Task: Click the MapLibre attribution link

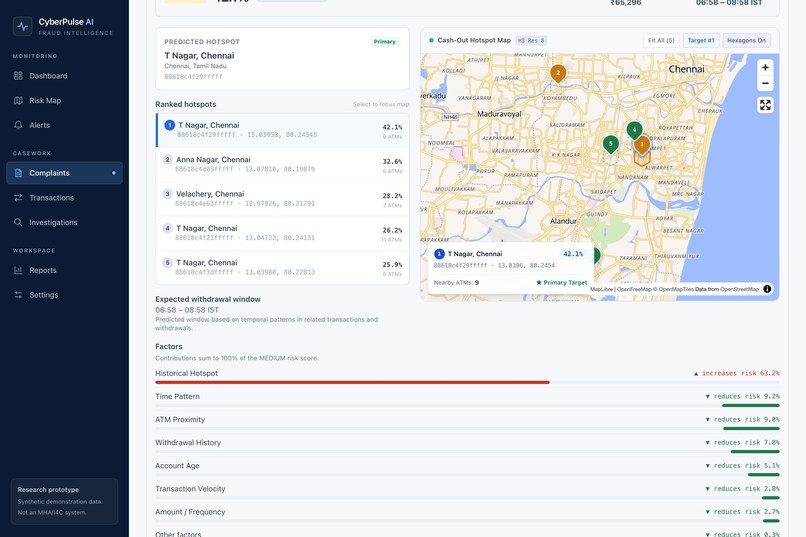Action: click(601, 289)
